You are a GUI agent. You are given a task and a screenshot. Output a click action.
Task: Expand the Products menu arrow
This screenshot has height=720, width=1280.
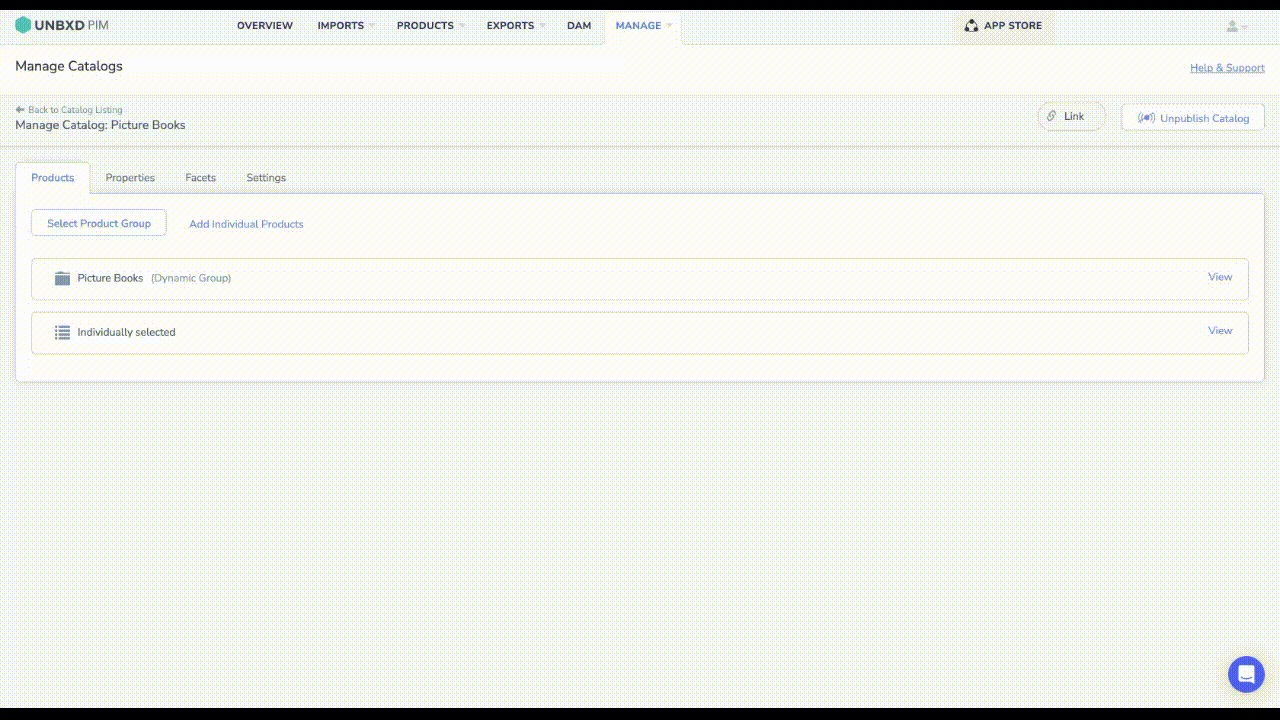(x=461, y=26)
